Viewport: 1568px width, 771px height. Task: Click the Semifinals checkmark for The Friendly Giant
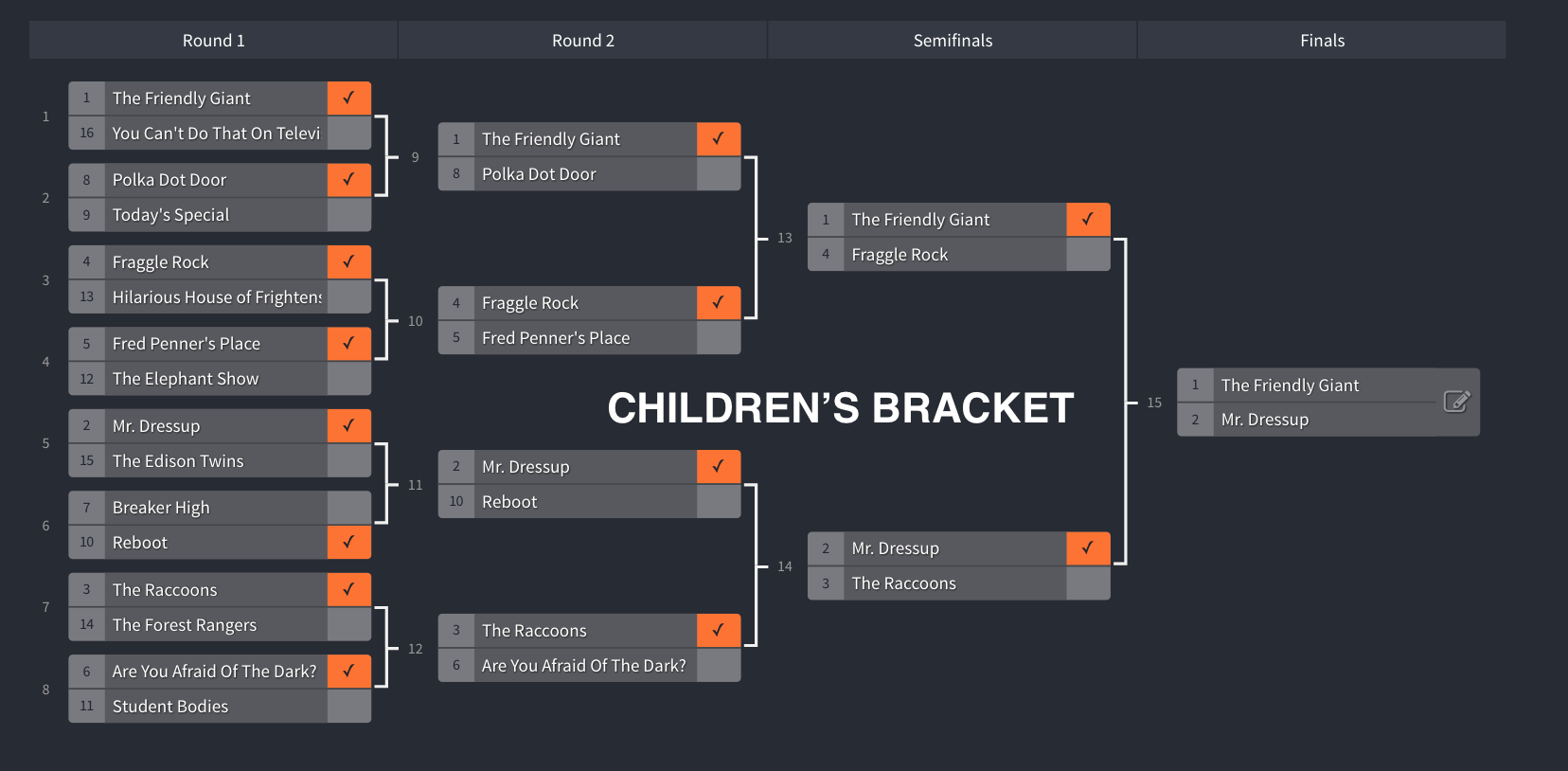point(1087,220)
